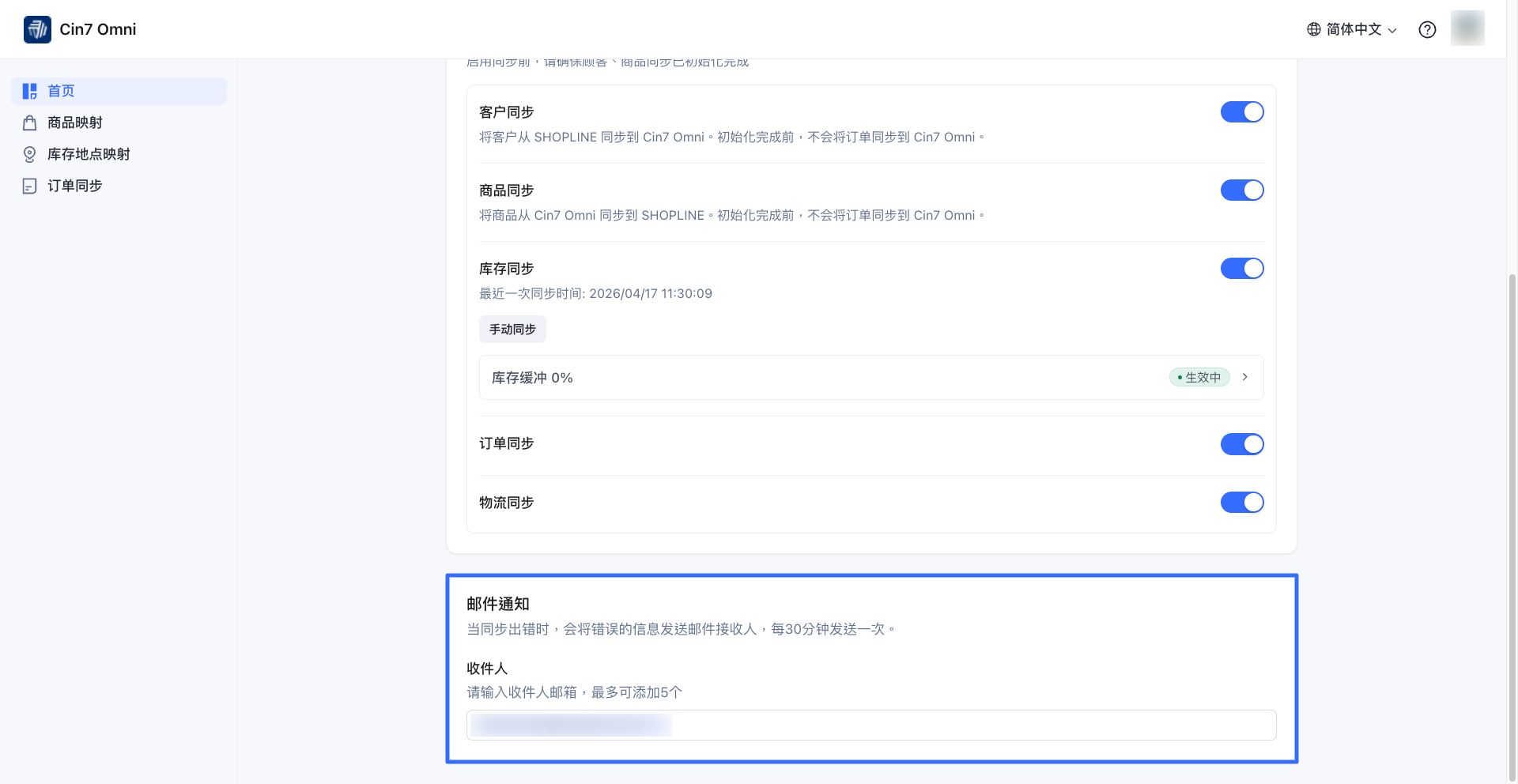Switch off the 物流同步 toggle
The height and width of the screenshot is (784, 1518).
click(x=1242, y=503)
